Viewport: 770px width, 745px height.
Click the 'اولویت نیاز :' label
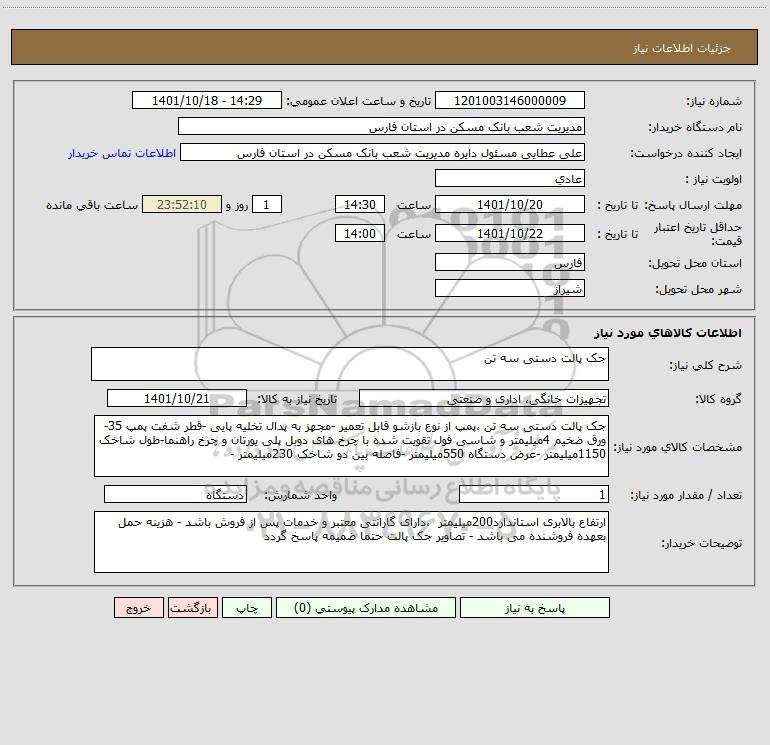pyautogui.click(x=714, y=179)
